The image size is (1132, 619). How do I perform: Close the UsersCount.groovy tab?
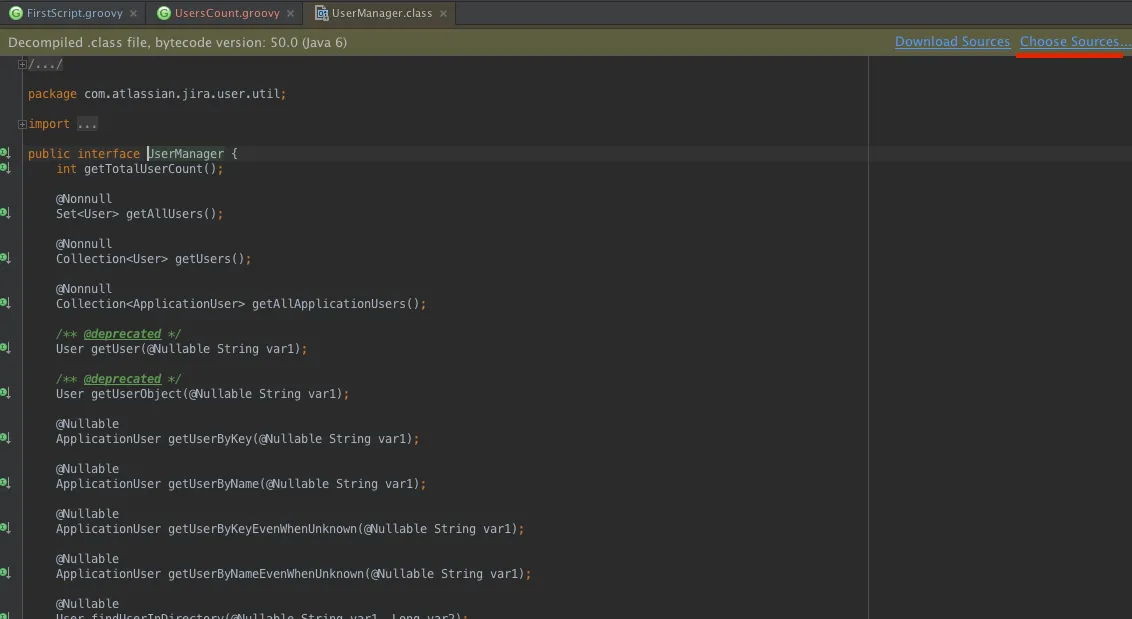pos(290,14)
